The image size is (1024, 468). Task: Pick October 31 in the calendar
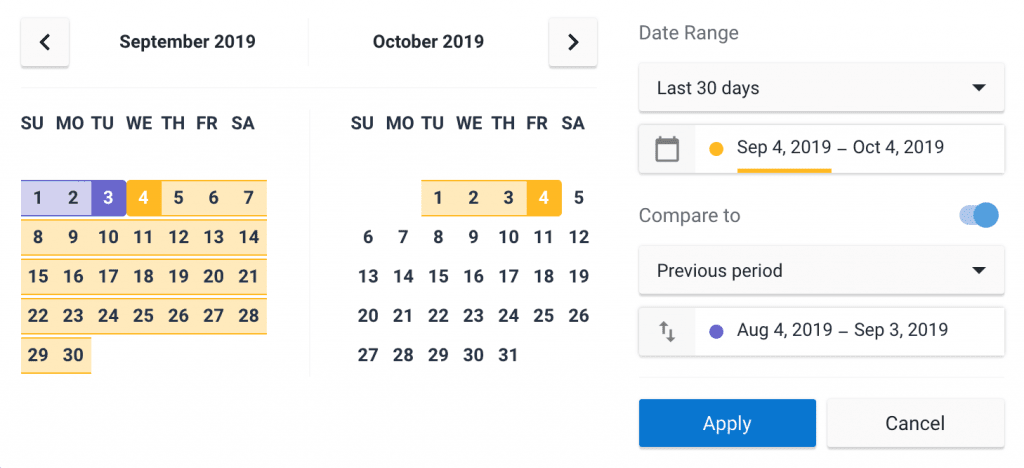508,355
